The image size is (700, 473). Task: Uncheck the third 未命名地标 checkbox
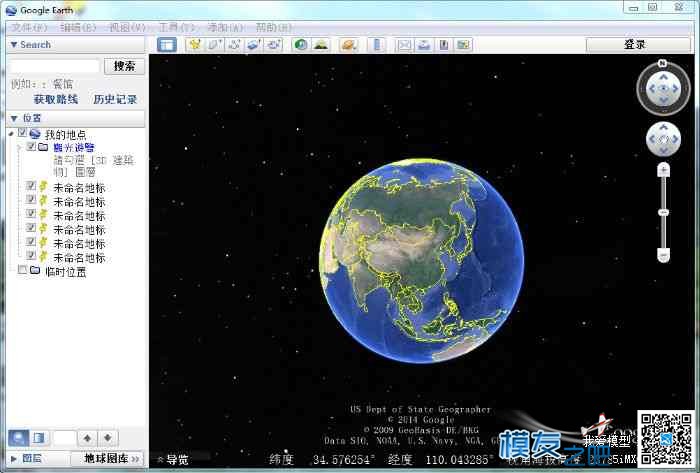31,214
